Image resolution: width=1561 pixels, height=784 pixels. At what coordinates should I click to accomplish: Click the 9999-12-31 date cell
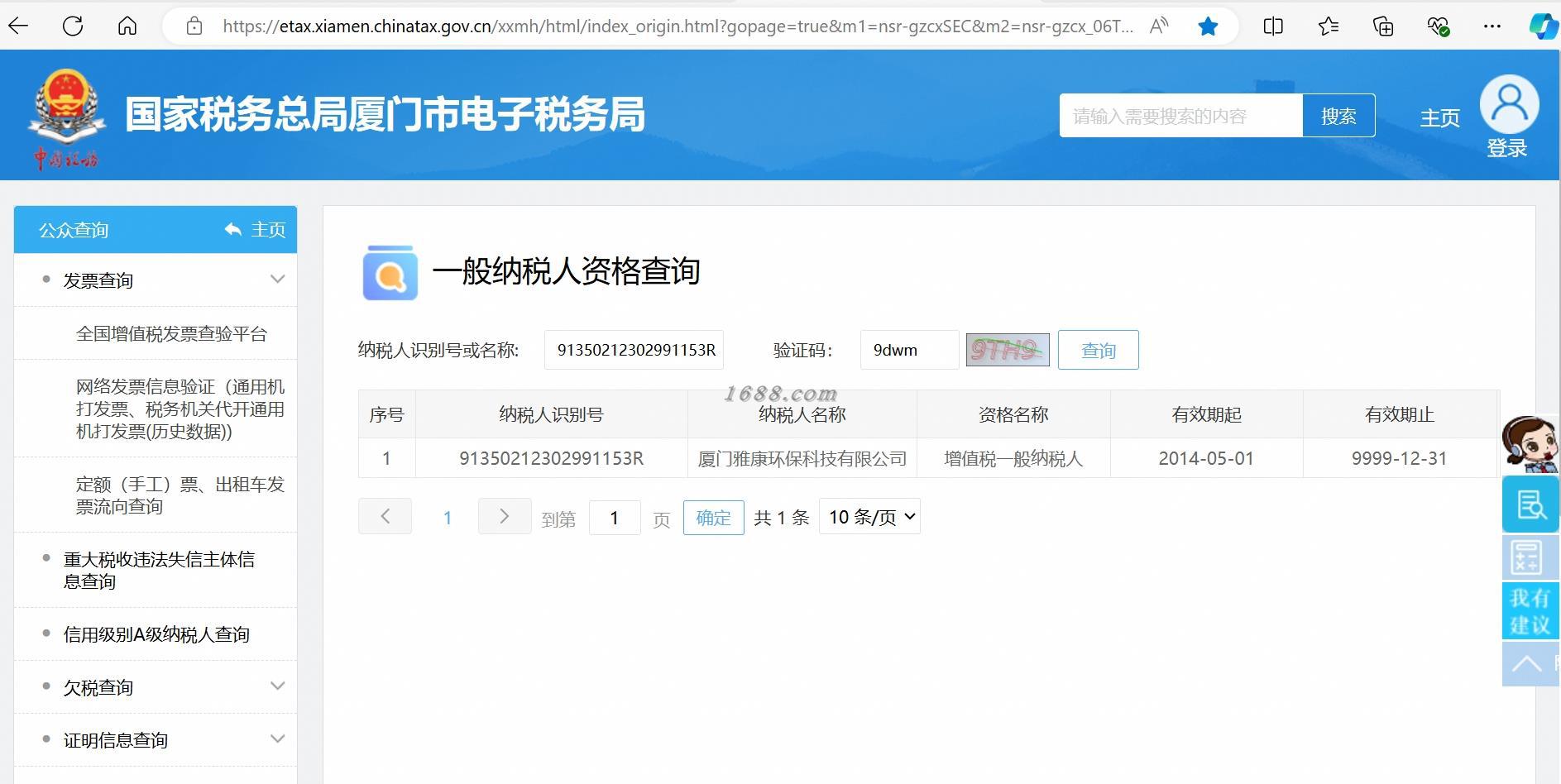[x=1400, y=458]
